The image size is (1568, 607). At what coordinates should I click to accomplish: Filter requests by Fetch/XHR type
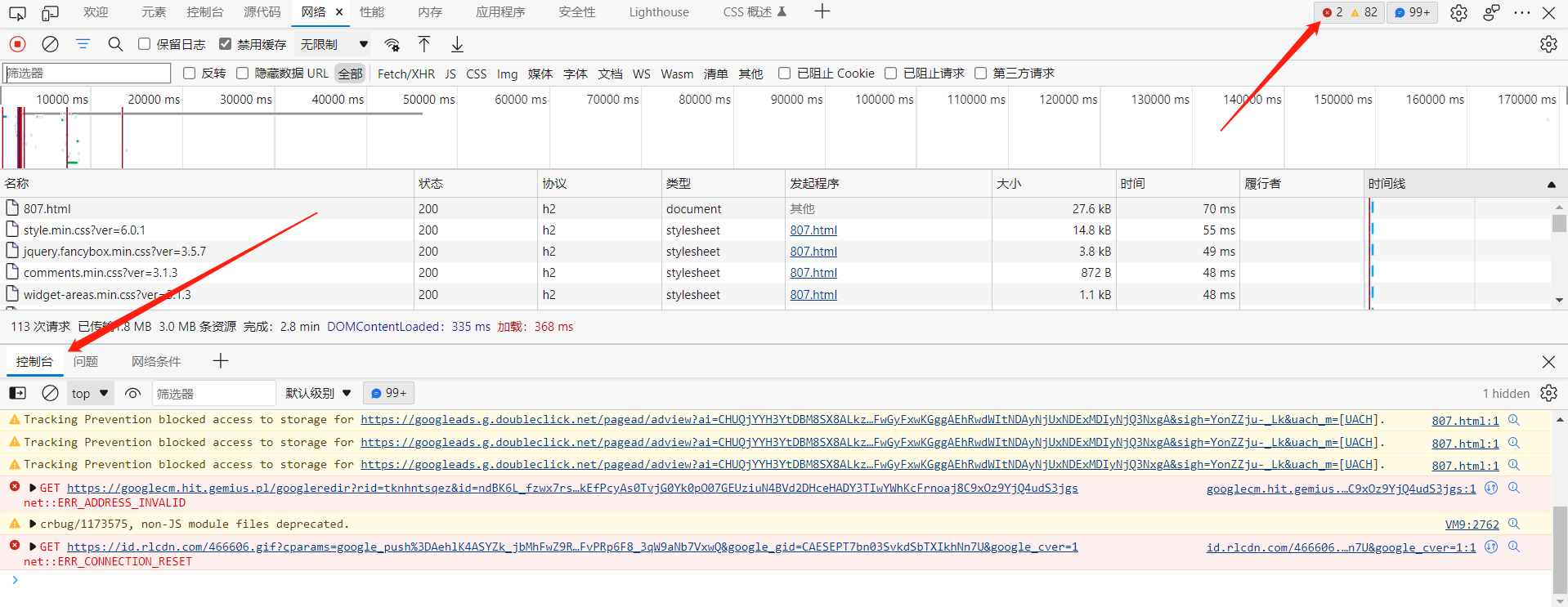[x=405, y=74]
